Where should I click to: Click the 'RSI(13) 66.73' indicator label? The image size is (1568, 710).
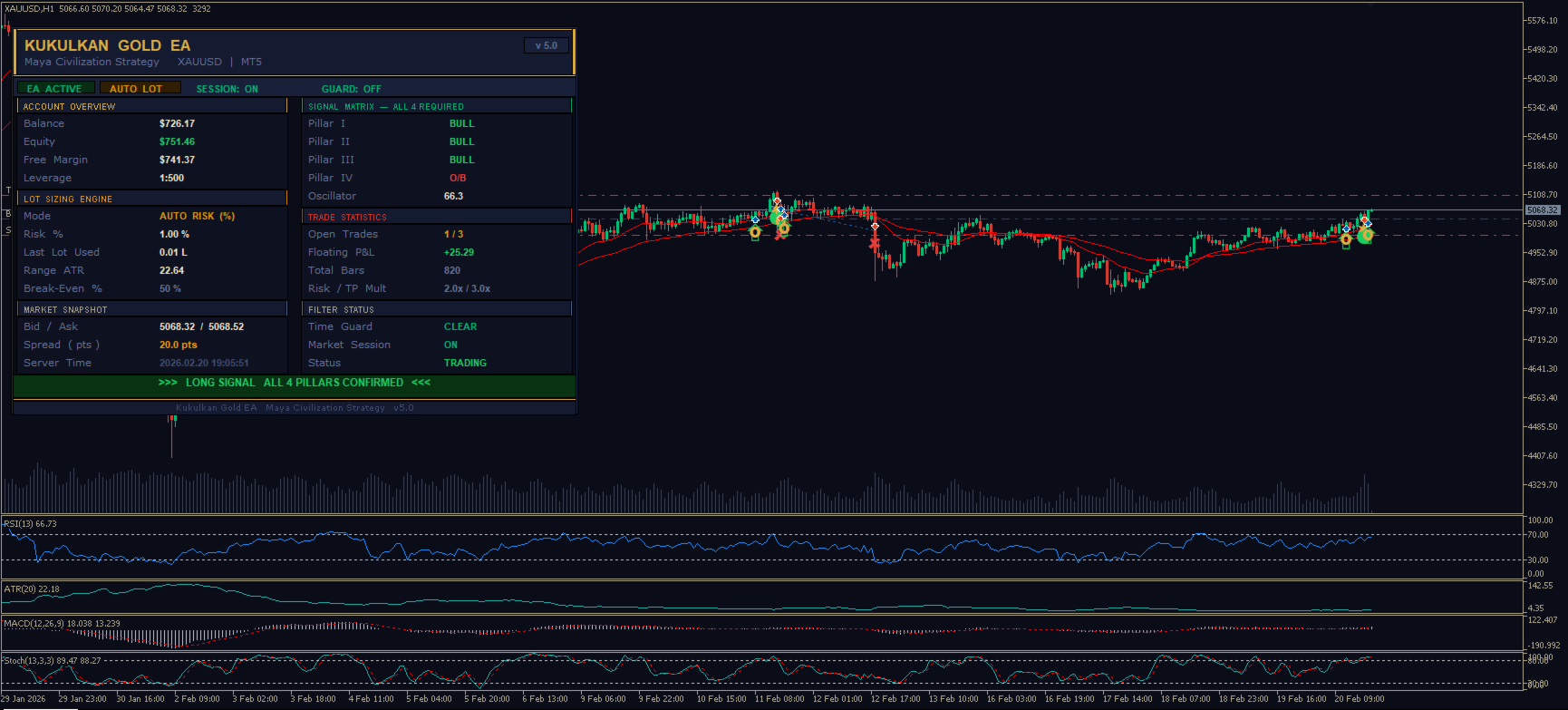[x=31, y=524]
